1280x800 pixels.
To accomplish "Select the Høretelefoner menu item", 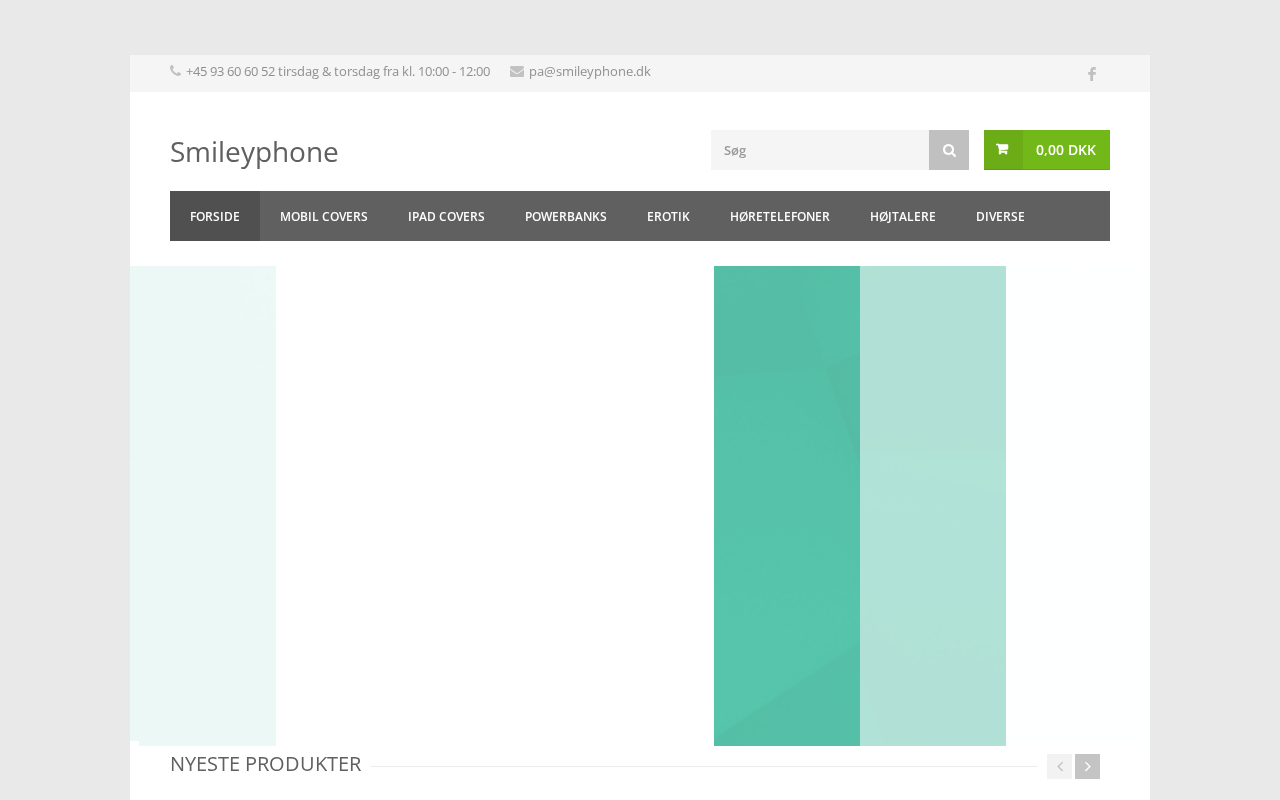I will [780, 216].
